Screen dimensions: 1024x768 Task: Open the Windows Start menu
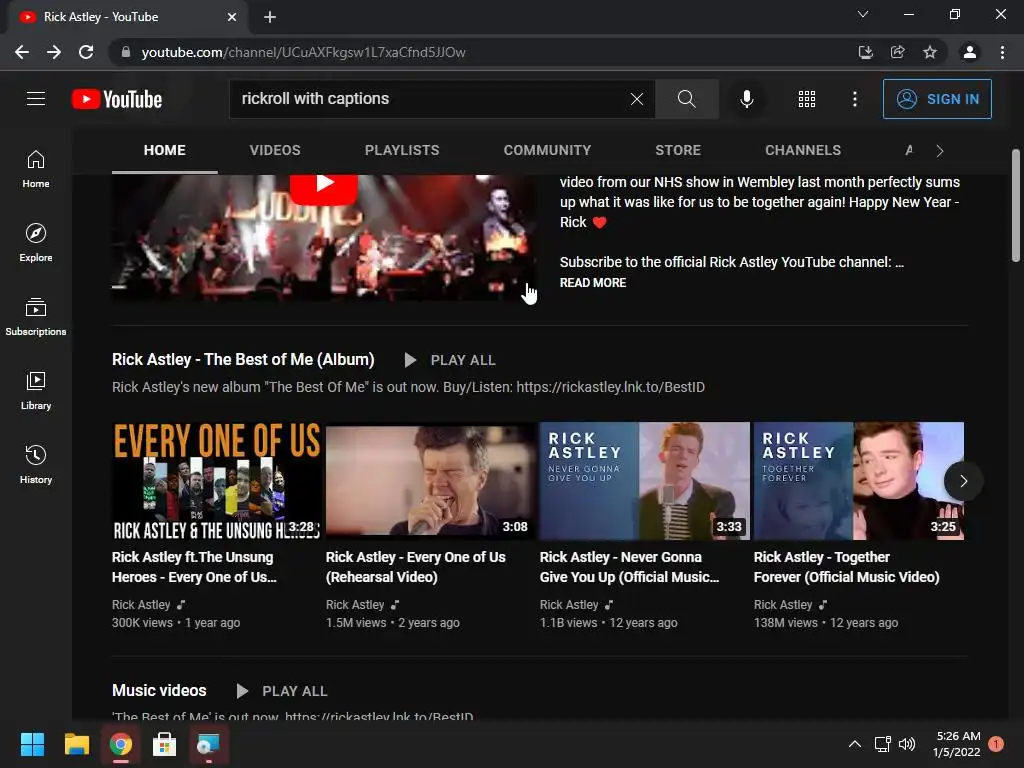[32, 744]
